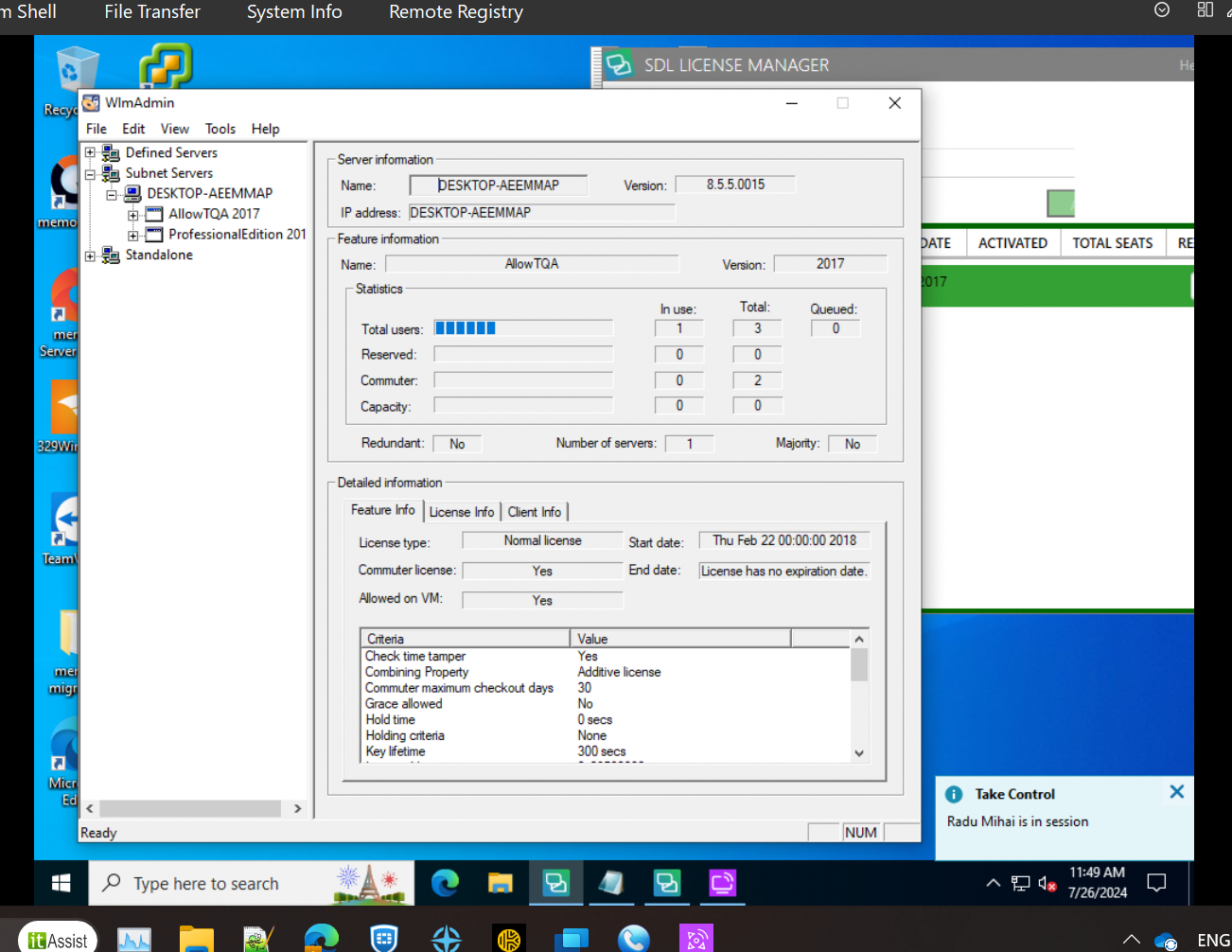
Task: Click the Total users progress bar
Action: tap(523, 328)
